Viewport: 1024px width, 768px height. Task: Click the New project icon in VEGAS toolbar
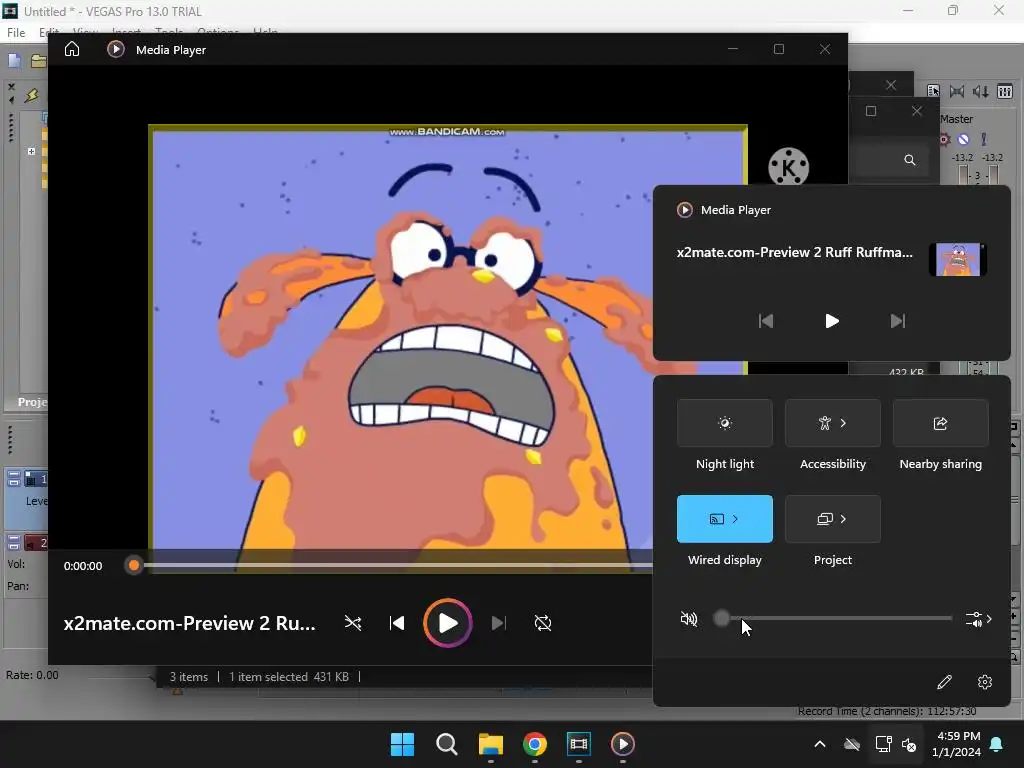pyautogui.click(x=14, y=61)
